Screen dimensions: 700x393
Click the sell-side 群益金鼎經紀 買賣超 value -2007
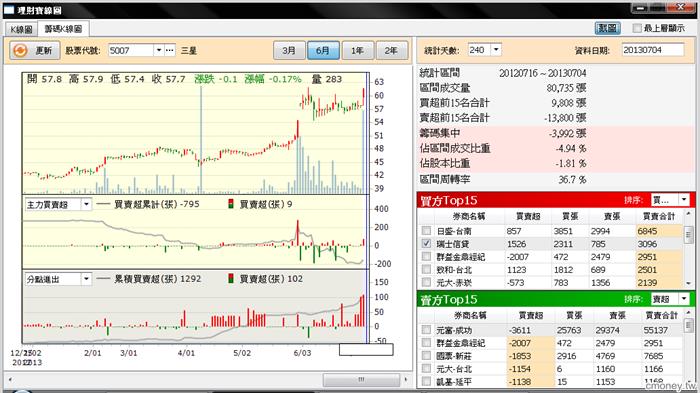[x=520, y=343]
